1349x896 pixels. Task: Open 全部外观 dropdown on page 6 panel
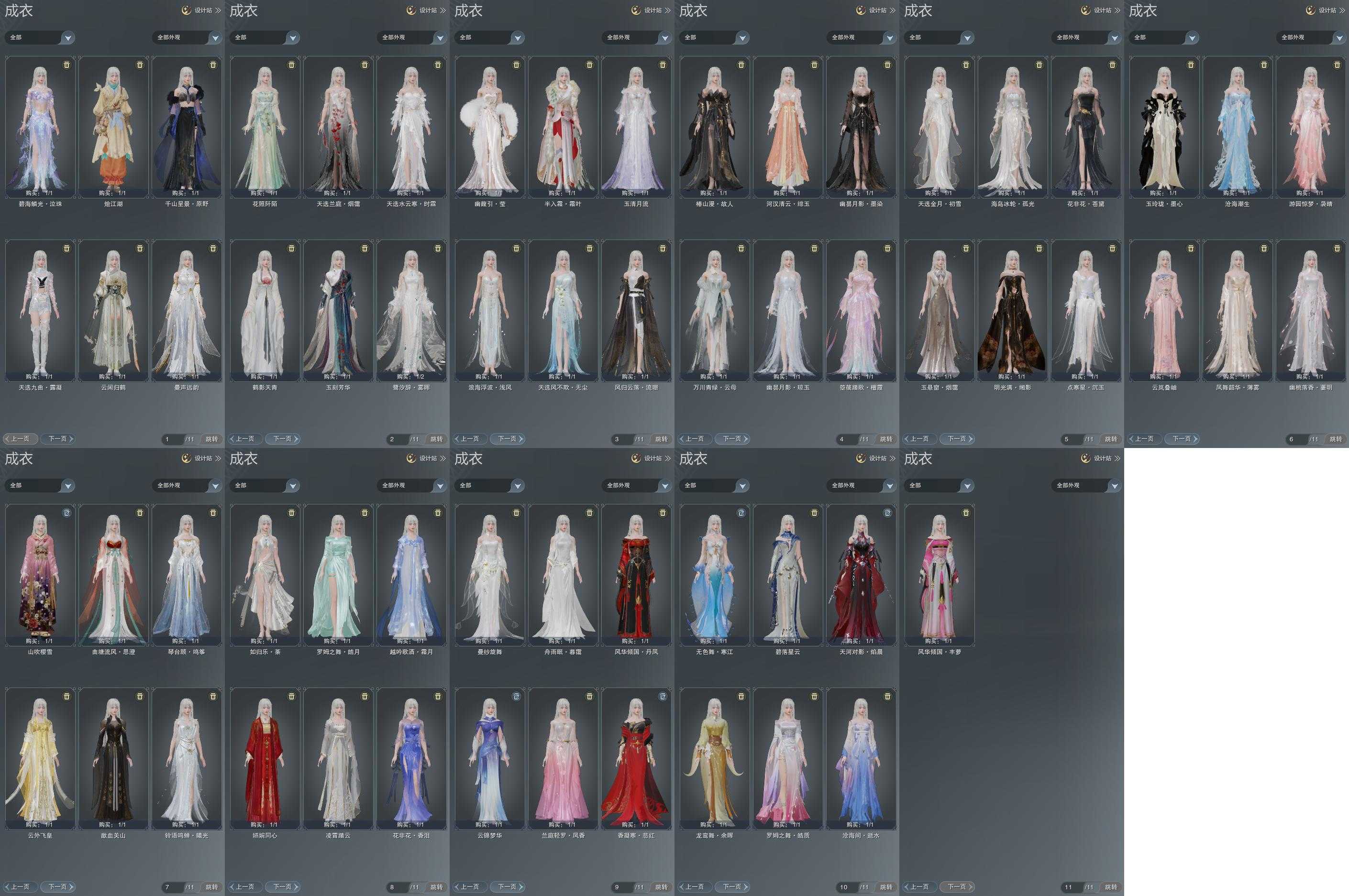click(x=1339, y=38)
